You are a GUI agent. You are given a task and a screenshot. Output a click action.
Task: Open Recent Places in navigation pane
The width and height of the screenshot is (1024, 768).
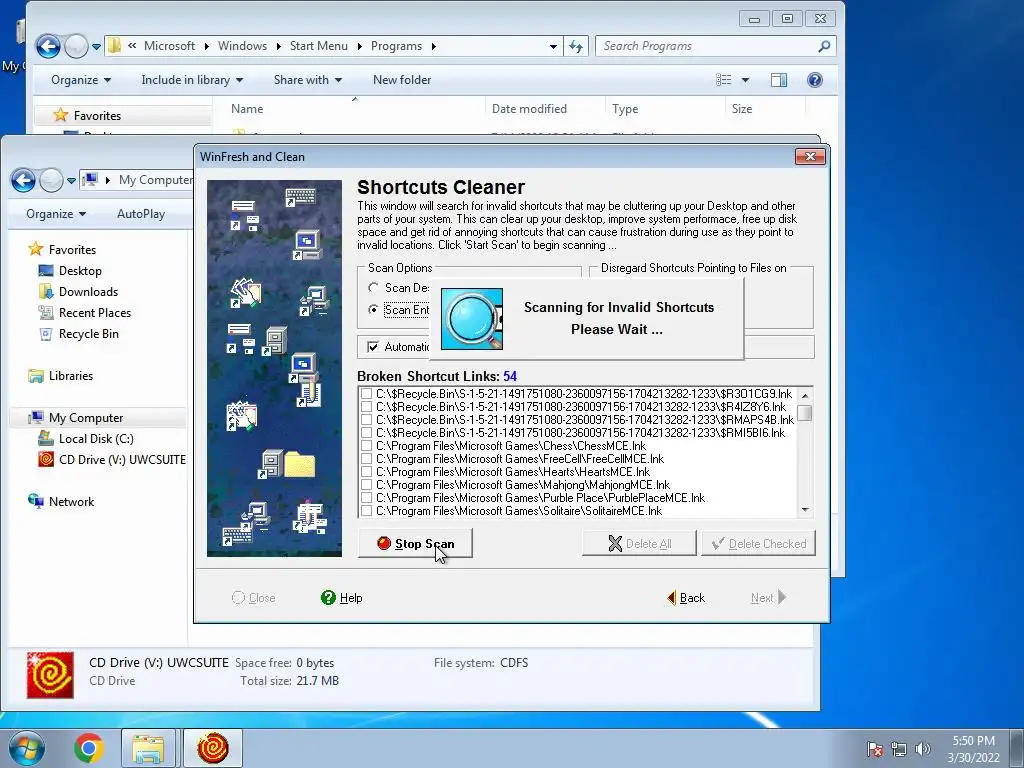(95, 312)
